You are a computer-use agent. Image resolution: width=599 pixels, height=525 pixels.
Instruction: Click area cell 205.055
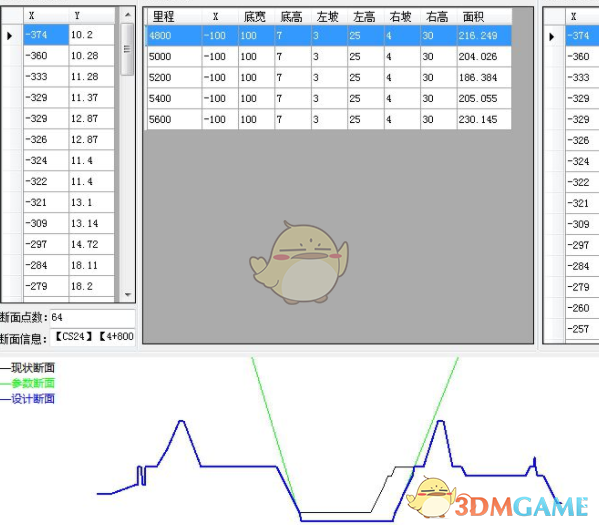484,99
